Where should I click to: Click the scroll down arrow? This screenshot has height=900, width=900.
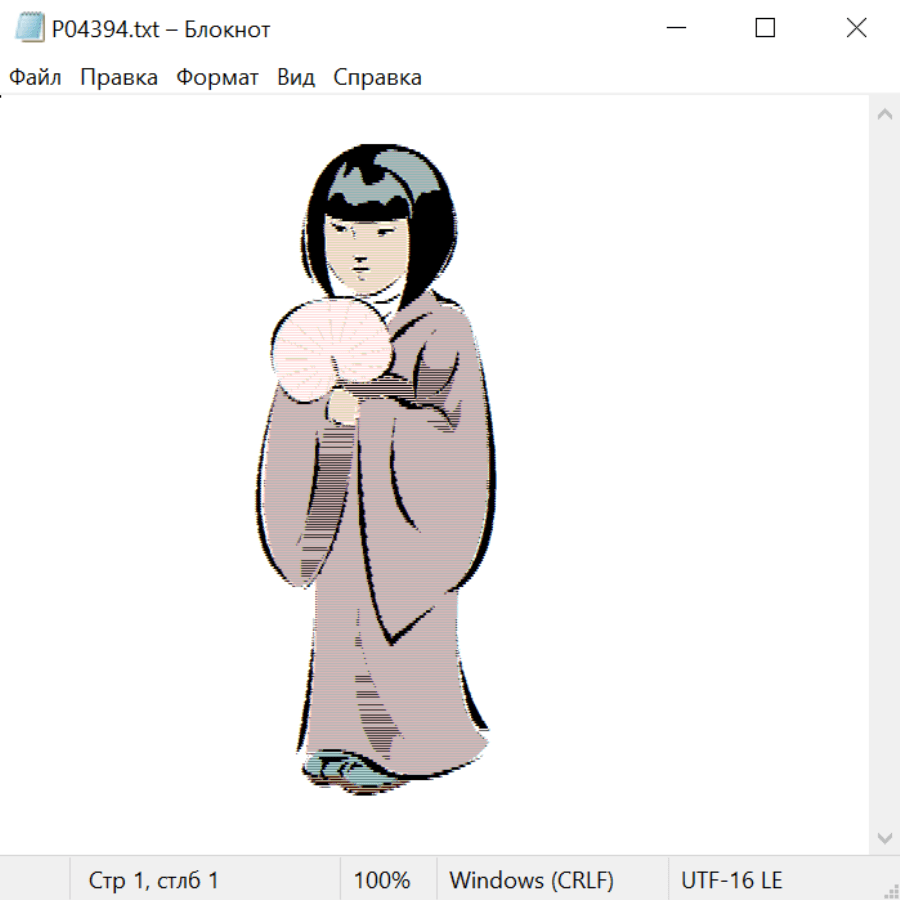884,837
